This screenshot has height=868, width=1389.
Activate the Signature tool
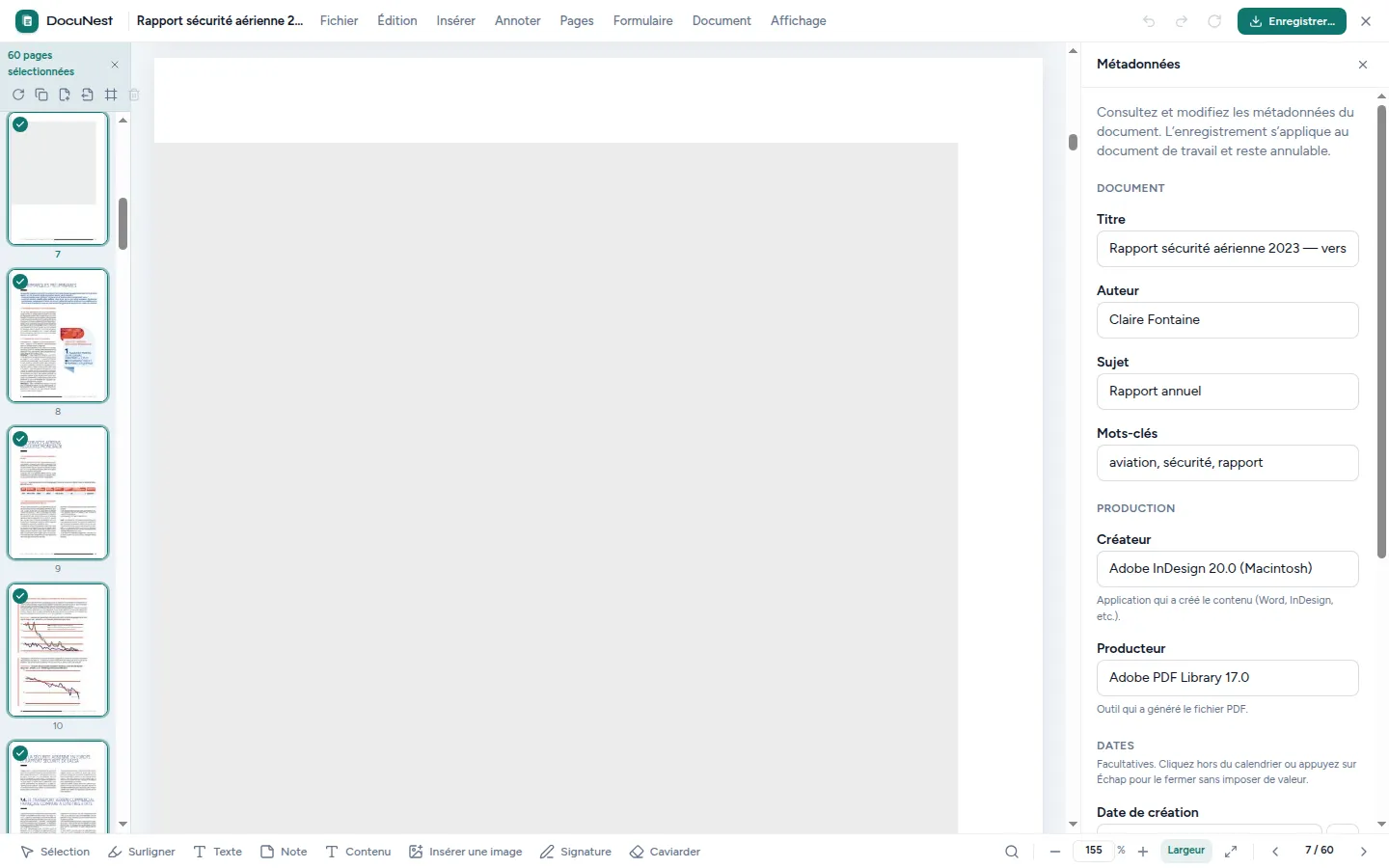coord(576,852)
